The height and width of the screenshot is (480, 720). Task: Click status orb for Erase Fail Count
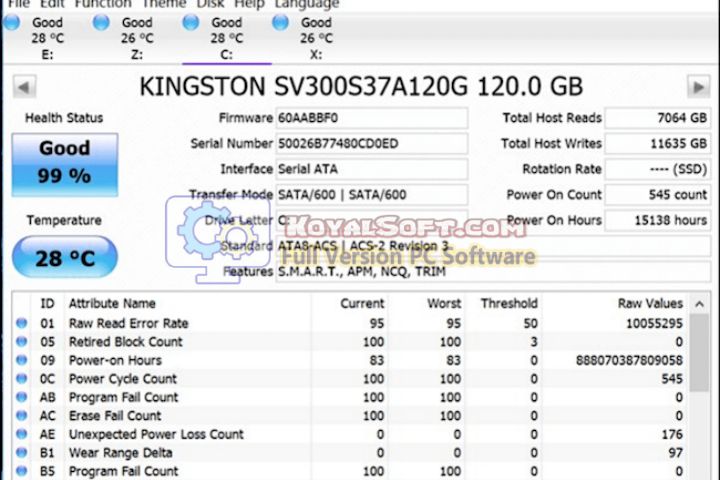[x=22, y=416]
